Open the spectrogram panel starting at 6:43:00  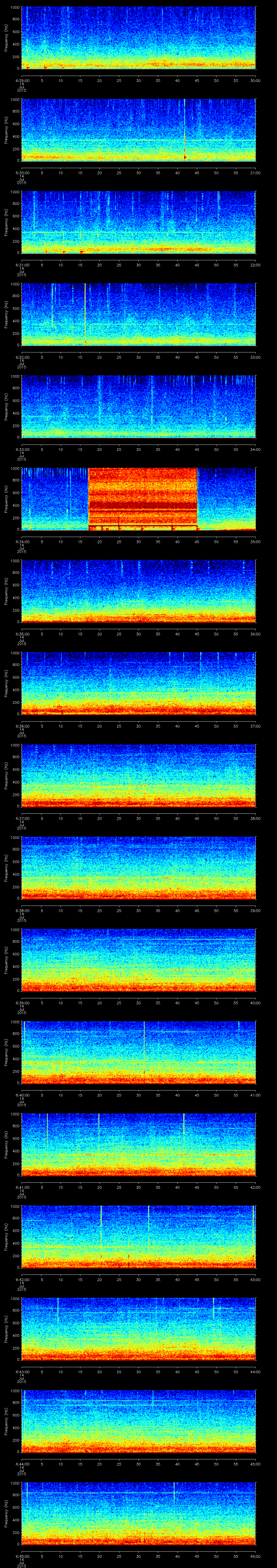coord(139,1329)
